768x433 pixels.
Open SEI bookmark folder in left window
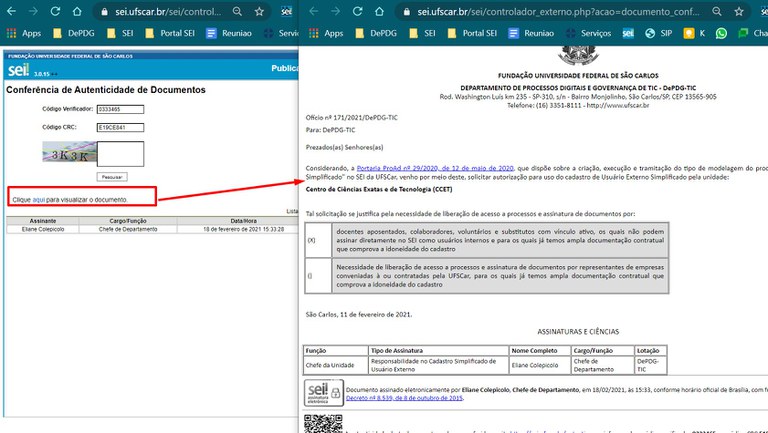(x=120, y=33)
